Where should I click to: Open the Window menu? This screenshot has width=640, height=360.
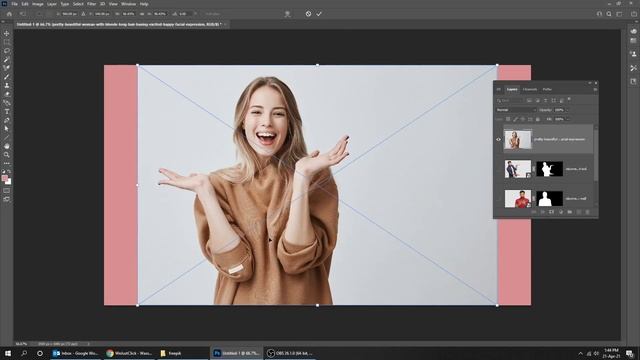pyautogui.click(x=128, y=4)
